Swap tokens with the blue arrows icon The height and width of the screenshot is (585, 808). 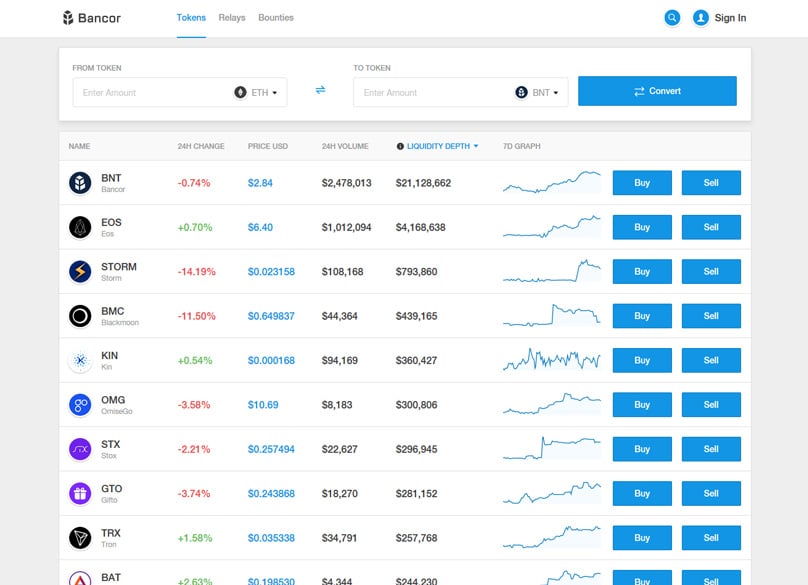pyautogui.click(x=321, y=90)
